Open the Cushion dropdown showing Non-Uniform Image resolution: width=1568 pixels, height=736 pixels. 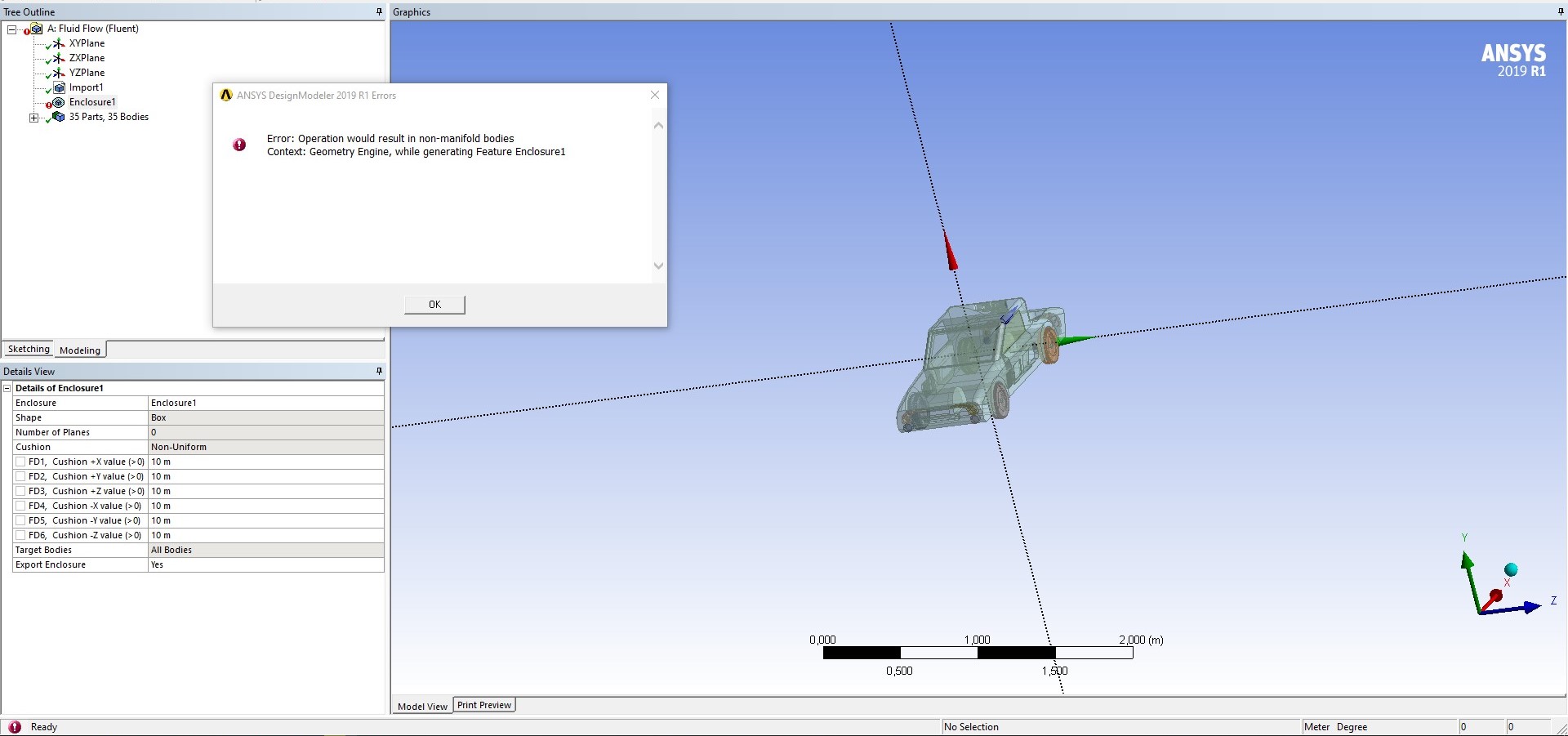[265, 447]
